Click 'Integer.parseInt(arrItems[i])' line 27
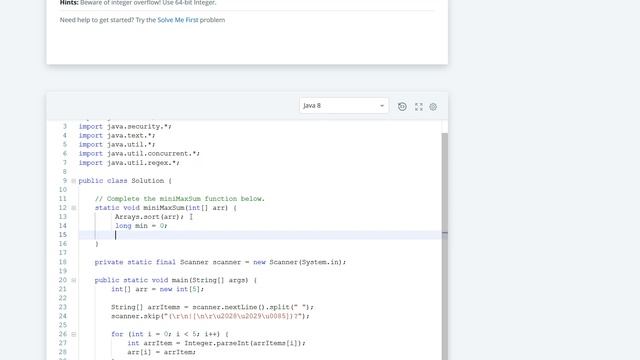 (x=217, y=343)
